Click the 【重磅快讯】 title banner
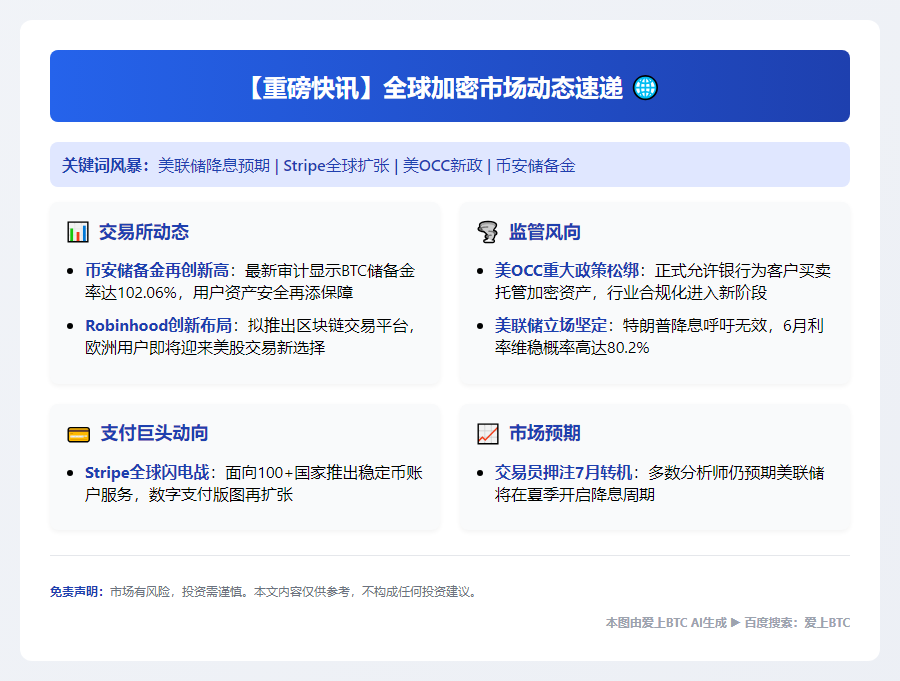Image resolution: width=900 pixels, height=681 pixels. click(x=450, y=86)
